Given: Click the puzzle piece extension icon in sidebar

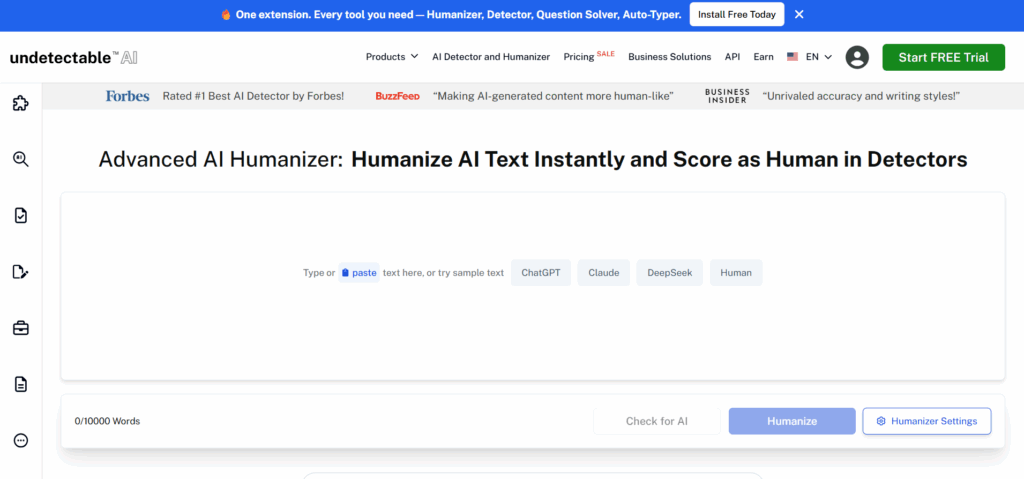Looking at the screenshot, I should tap(20, 103).
